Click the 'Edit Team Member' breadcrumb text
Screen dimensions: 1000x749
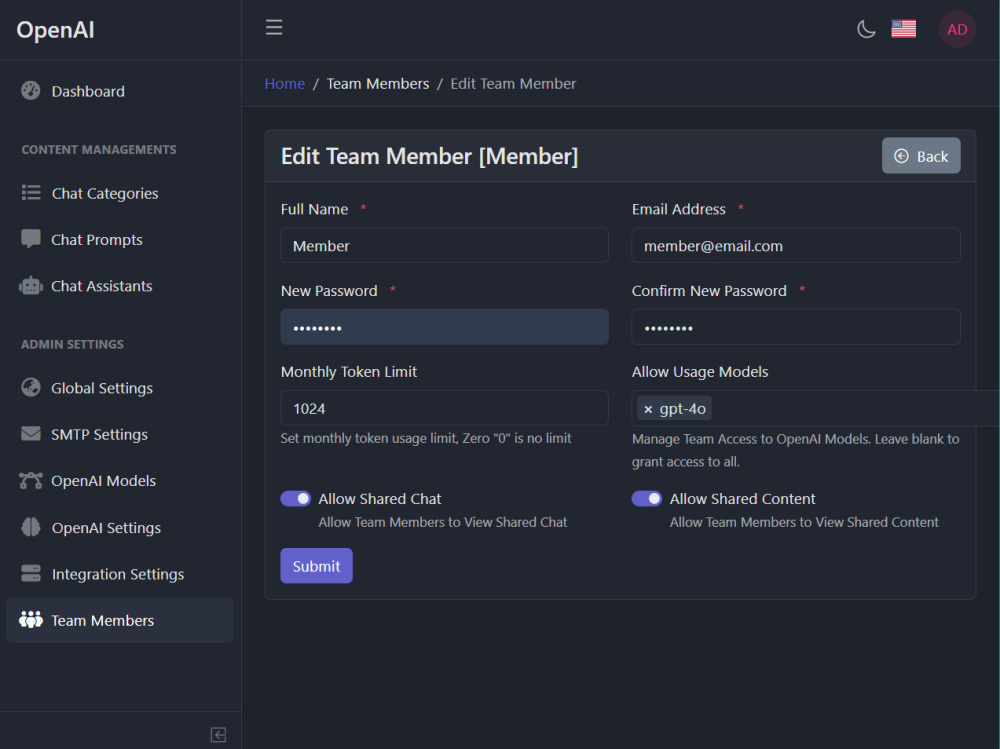click(x=513, y=84)
